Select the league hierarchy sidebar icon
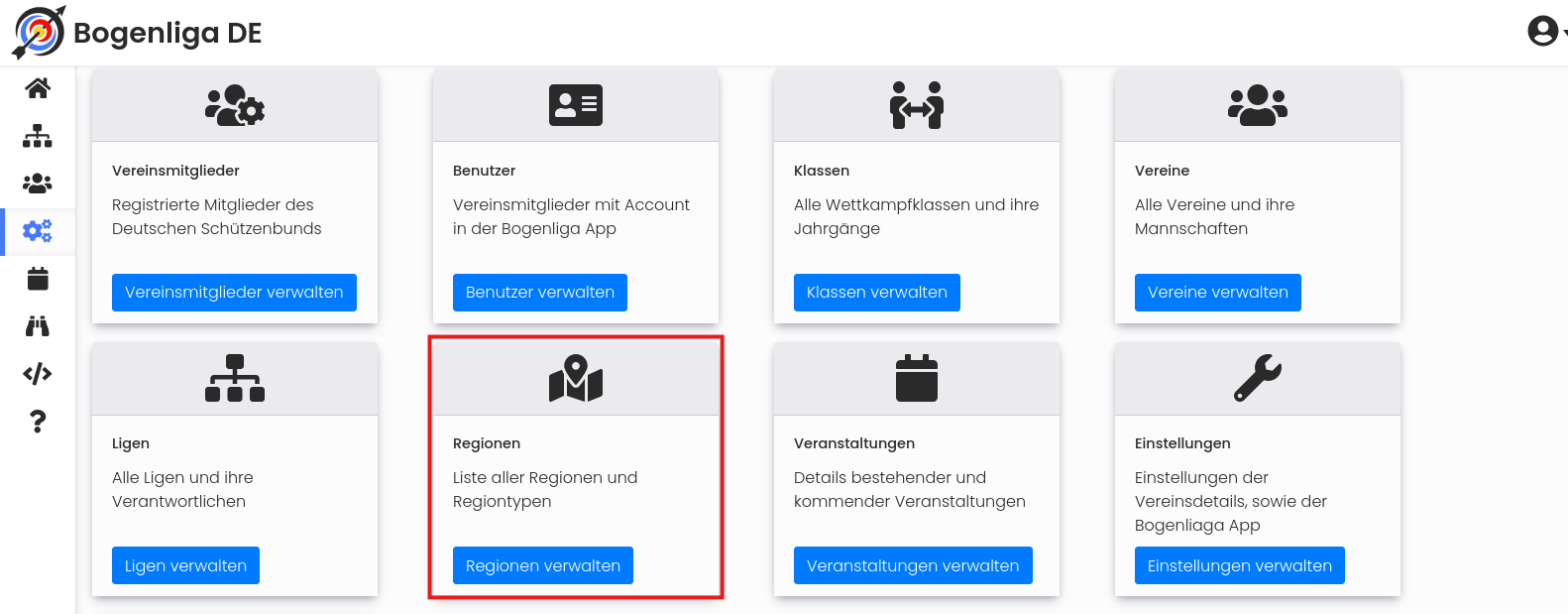 click(x=38, y=136)
